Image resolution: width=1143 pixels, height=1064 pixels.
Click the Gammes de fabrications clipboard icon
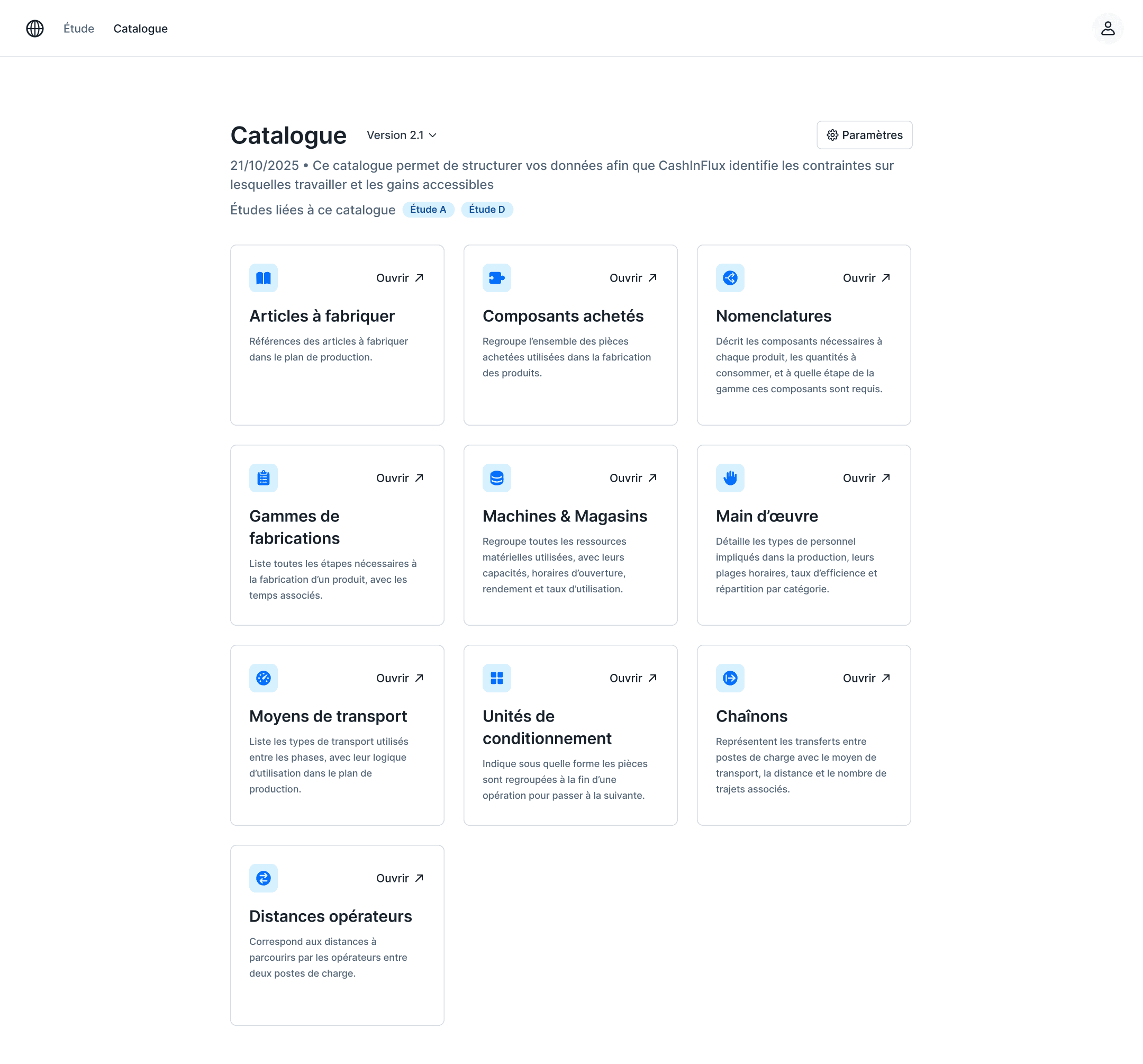pos(264,478)
